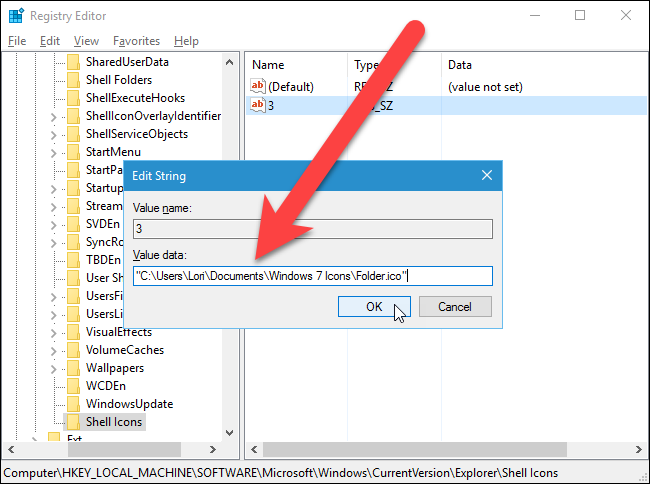Click tree pane horizontal scroll right arrow
Screen dimensions: 650x484
click(x=213, y=450)
